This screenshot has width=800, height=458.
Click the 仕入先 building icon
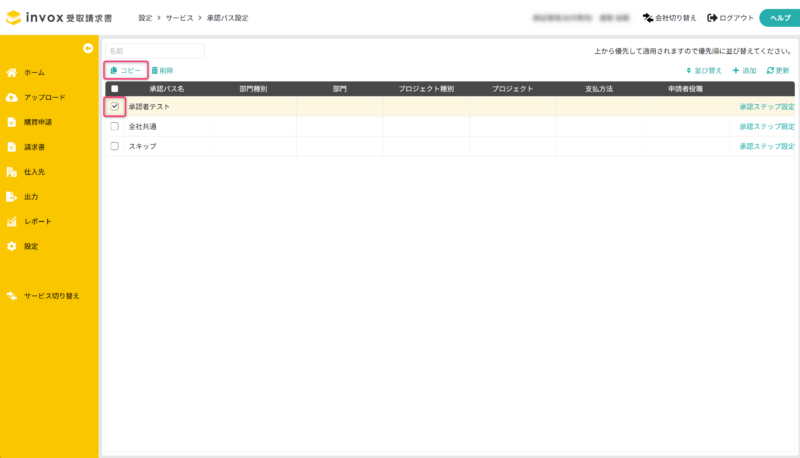point(12,172)
